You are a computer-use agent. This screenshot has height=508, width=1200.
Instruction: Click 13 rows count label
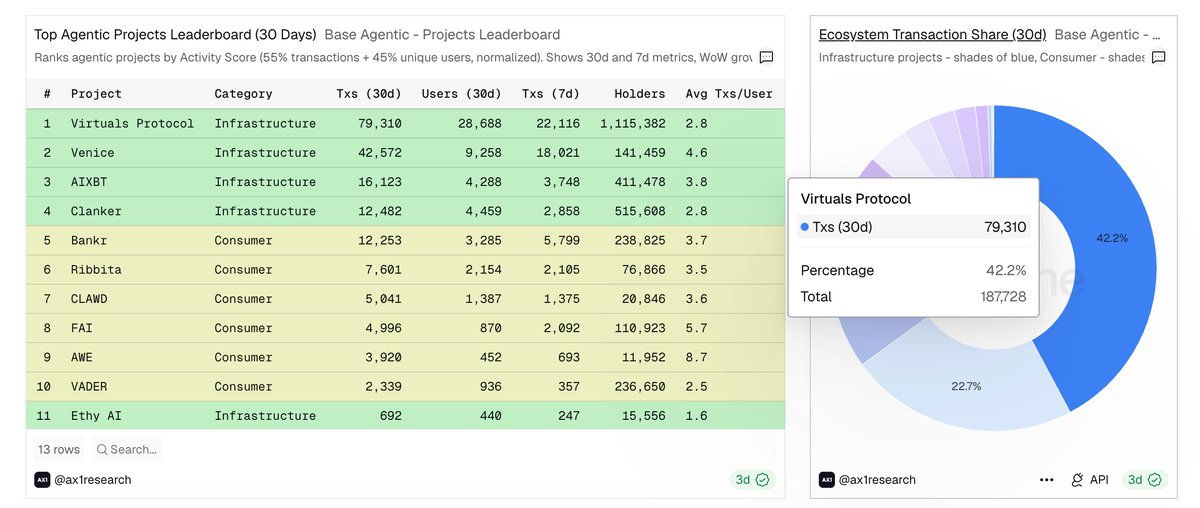[59, 450]
